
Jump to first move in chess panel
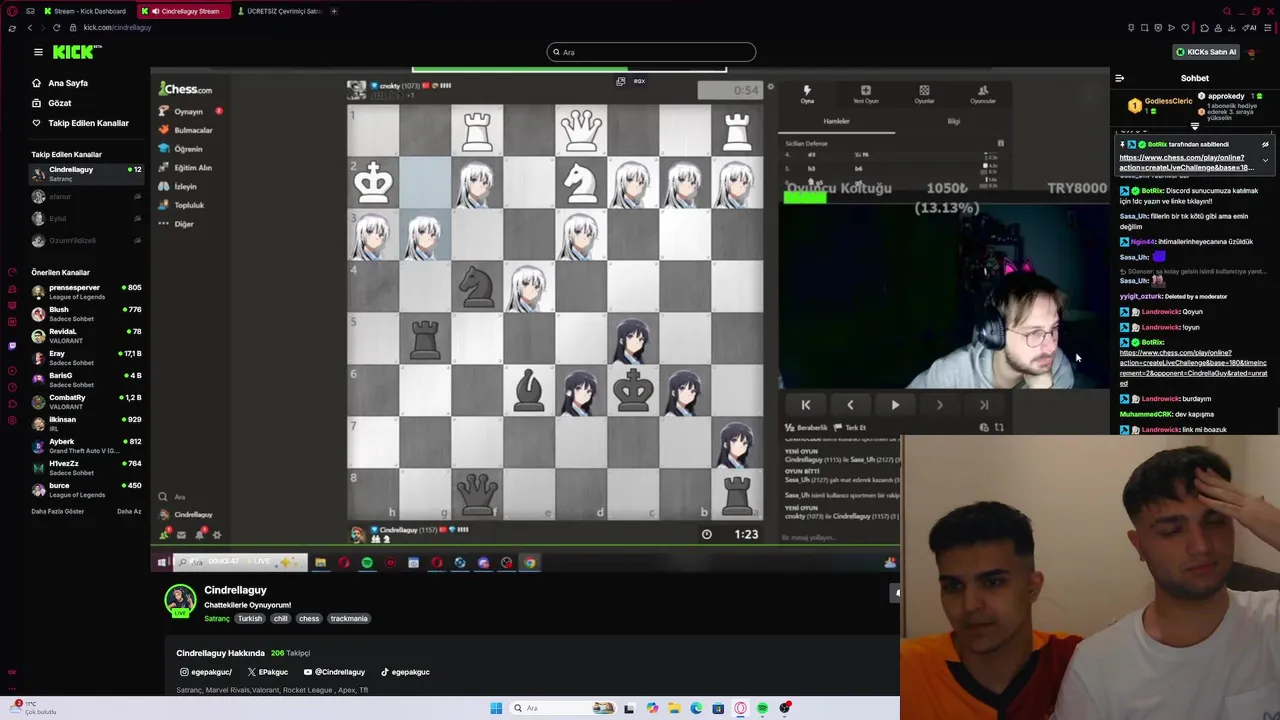[805, 405]
